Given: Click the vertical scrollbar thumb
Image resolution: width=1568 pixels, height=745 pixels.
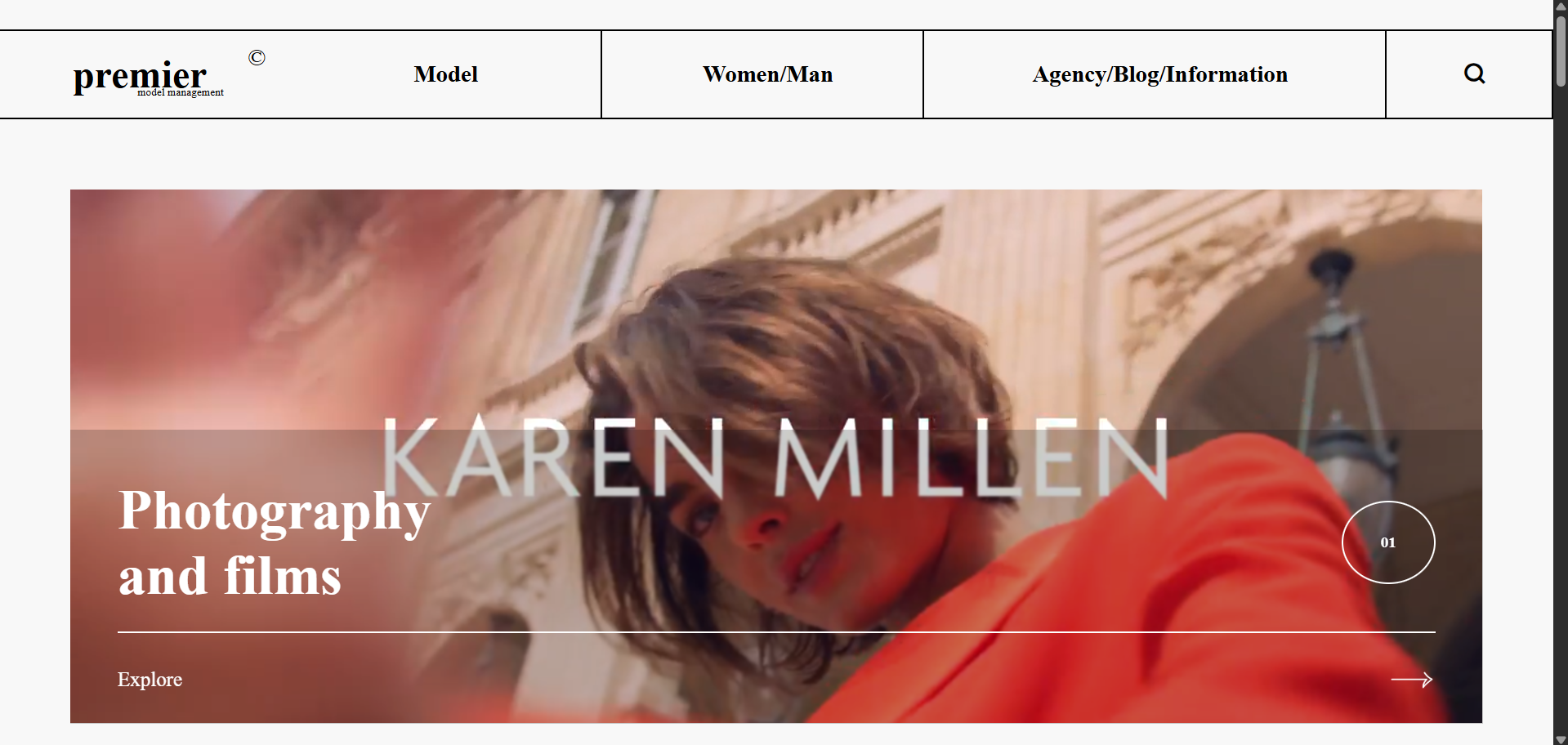Looking at the screenshot, I should (1561, 51).
